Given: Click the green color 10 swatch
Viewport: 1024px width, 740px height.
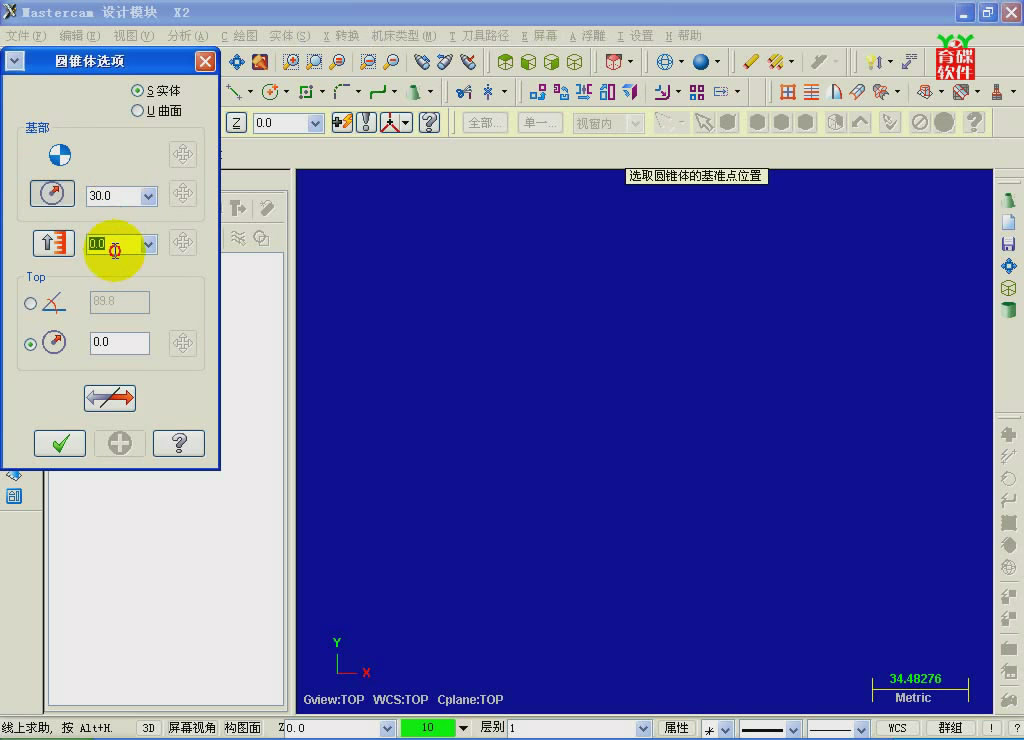Looking at the screenshot, I should pyautogui.click(x=428, y=728).
